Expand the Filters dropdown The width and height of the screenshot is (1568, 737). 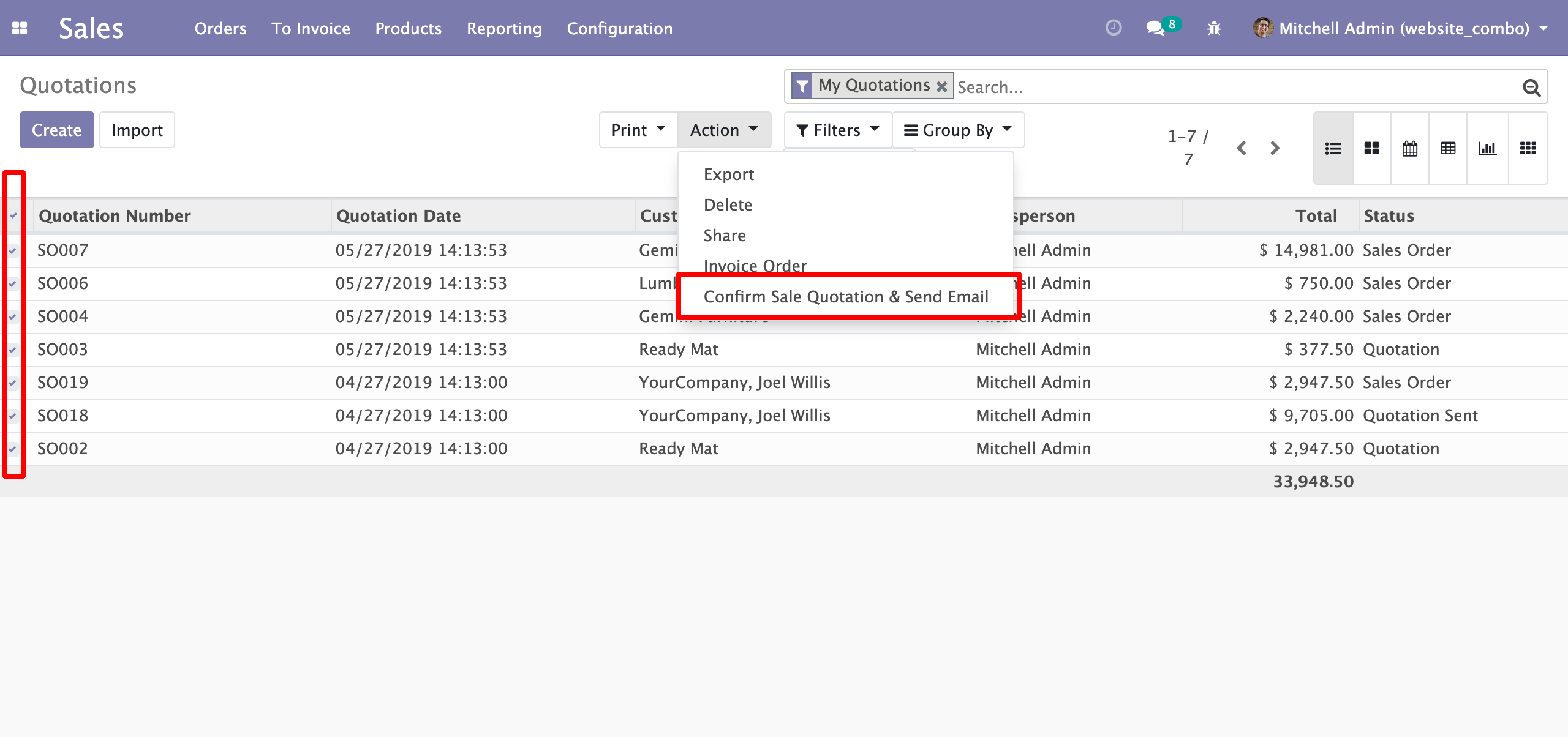coord(837,130)
